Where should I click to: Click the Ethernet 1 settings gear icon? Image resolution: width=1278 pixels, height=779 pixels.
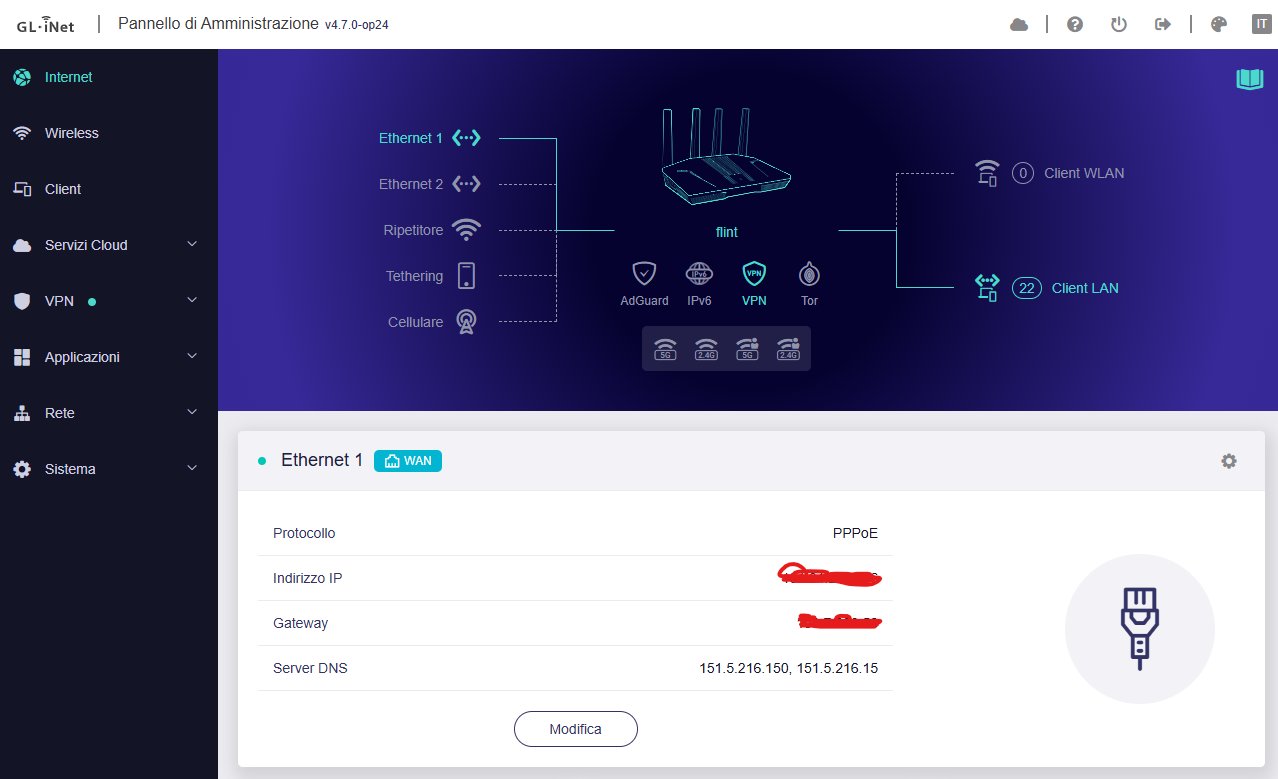1228,461
